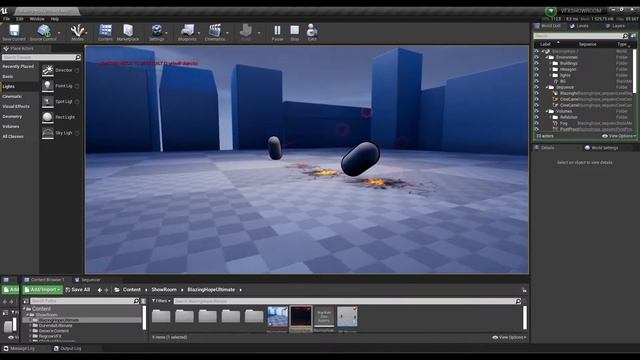Open the File menu

point(7,19)
